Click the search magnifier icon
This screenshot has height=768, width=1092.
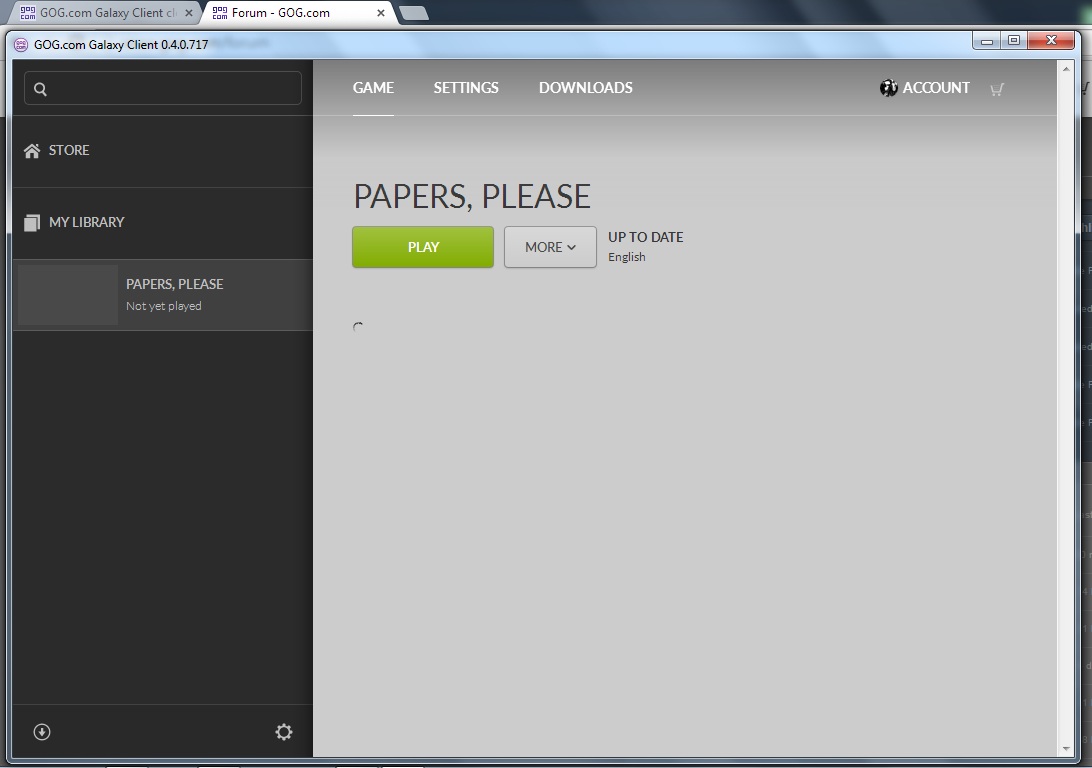[x=40, y=89]
